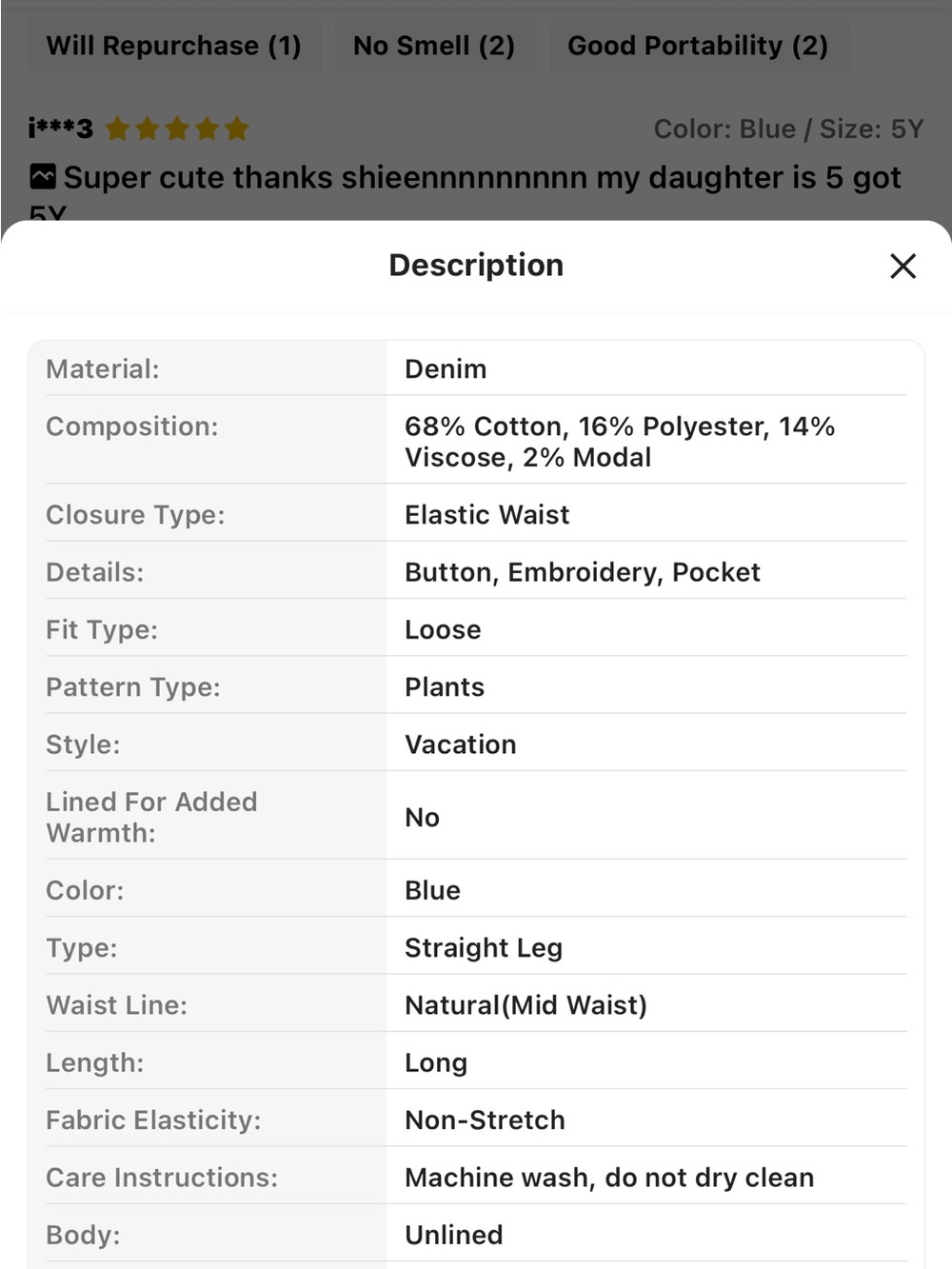This screenshot has width=952, height=1269.
Task: Click the Natural(Mid Waist) value
Action: 526,1005
